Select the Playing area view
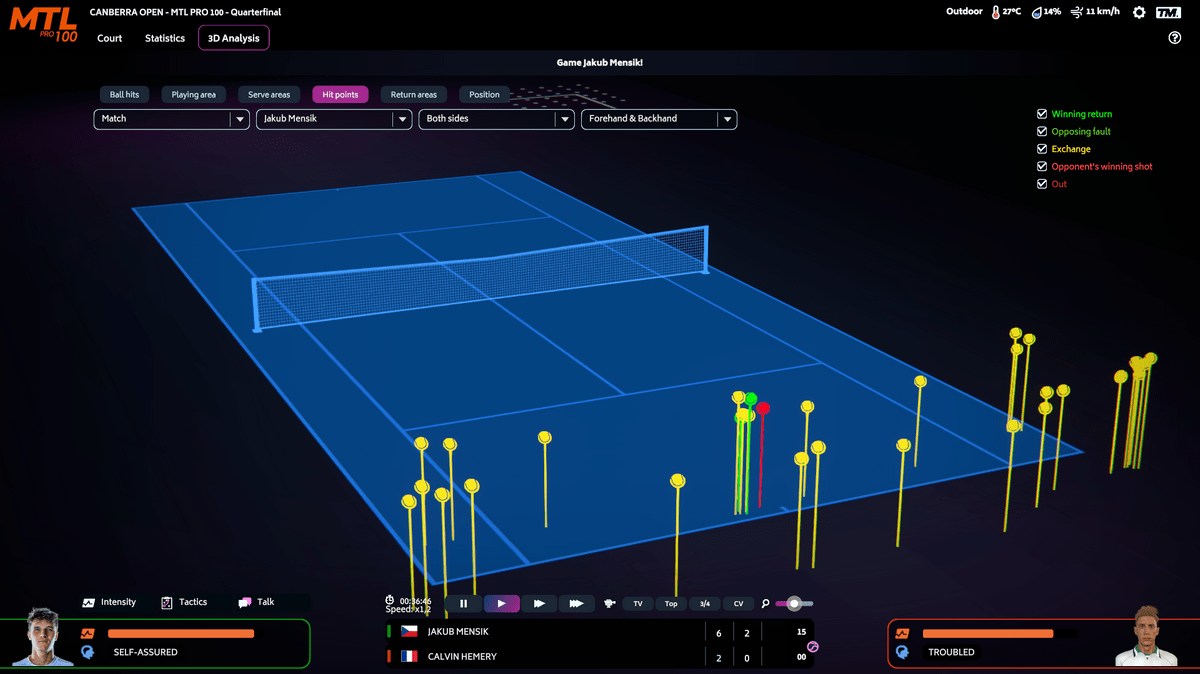The image size is (1200, 674). pos(194,94)
